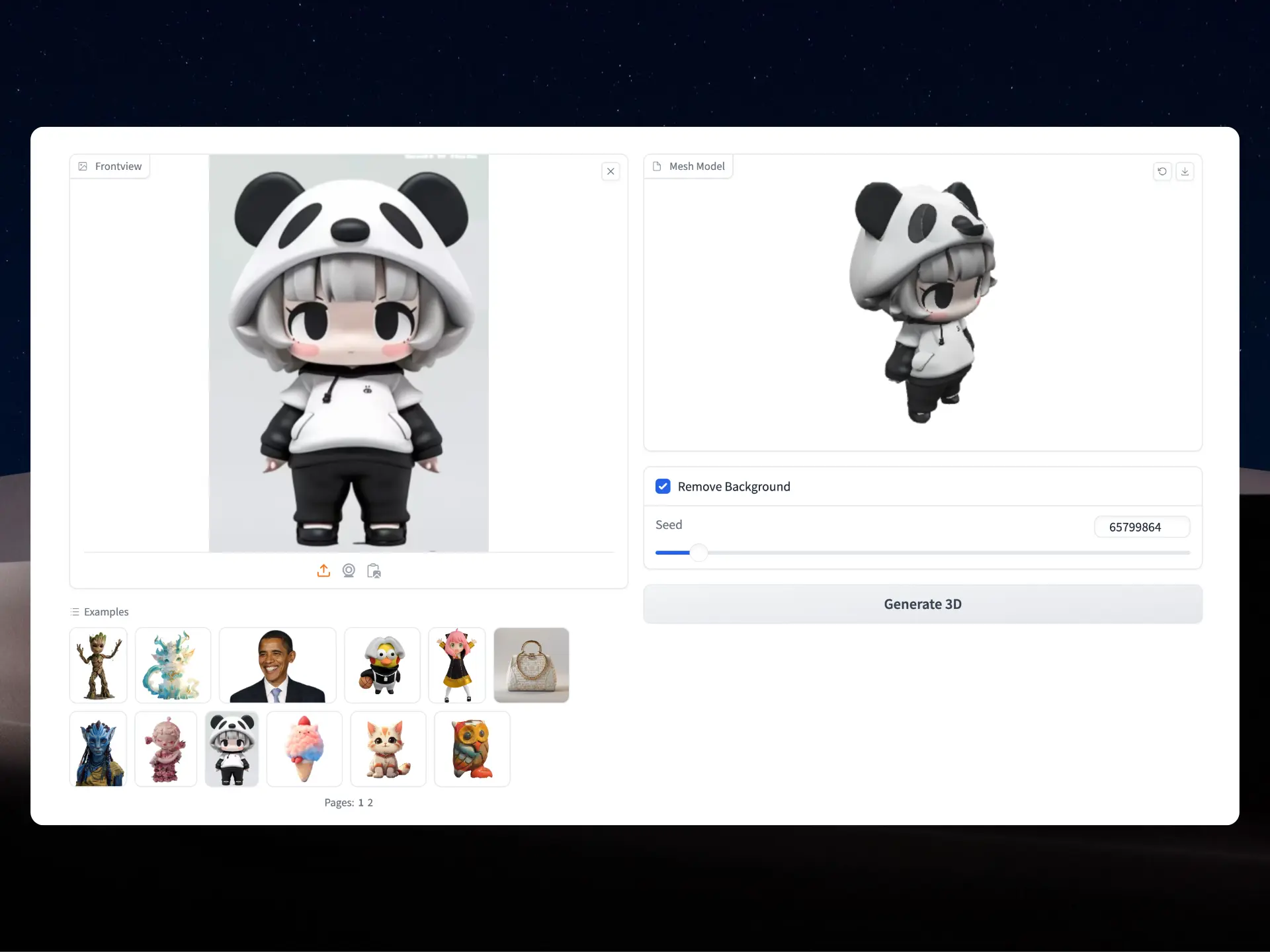Select the teal dragon example thumbnail

[173, 665]
